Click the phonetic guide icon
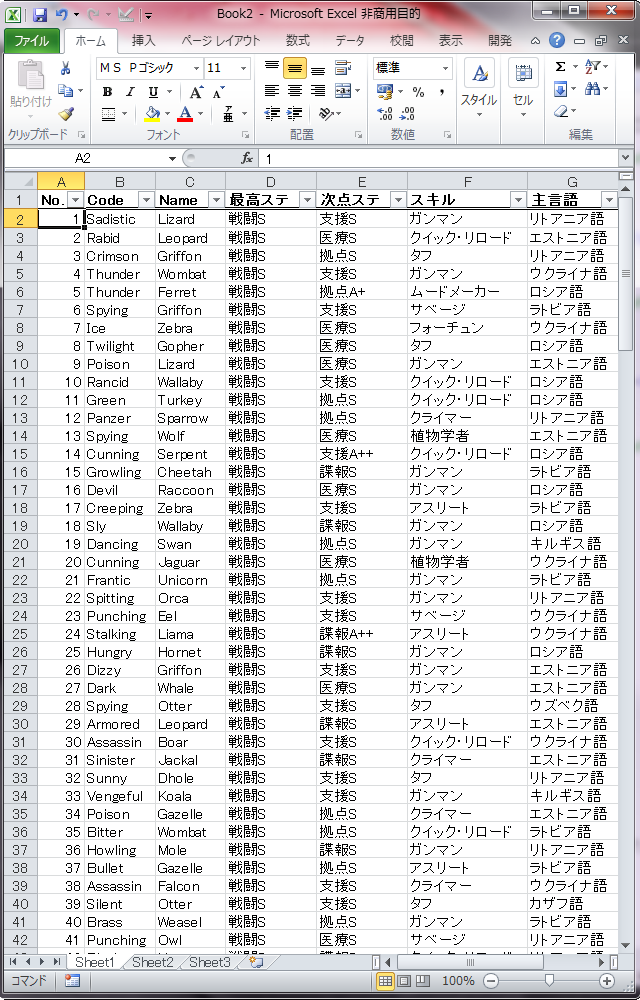The image size is (640, 1000). [228, 114]
